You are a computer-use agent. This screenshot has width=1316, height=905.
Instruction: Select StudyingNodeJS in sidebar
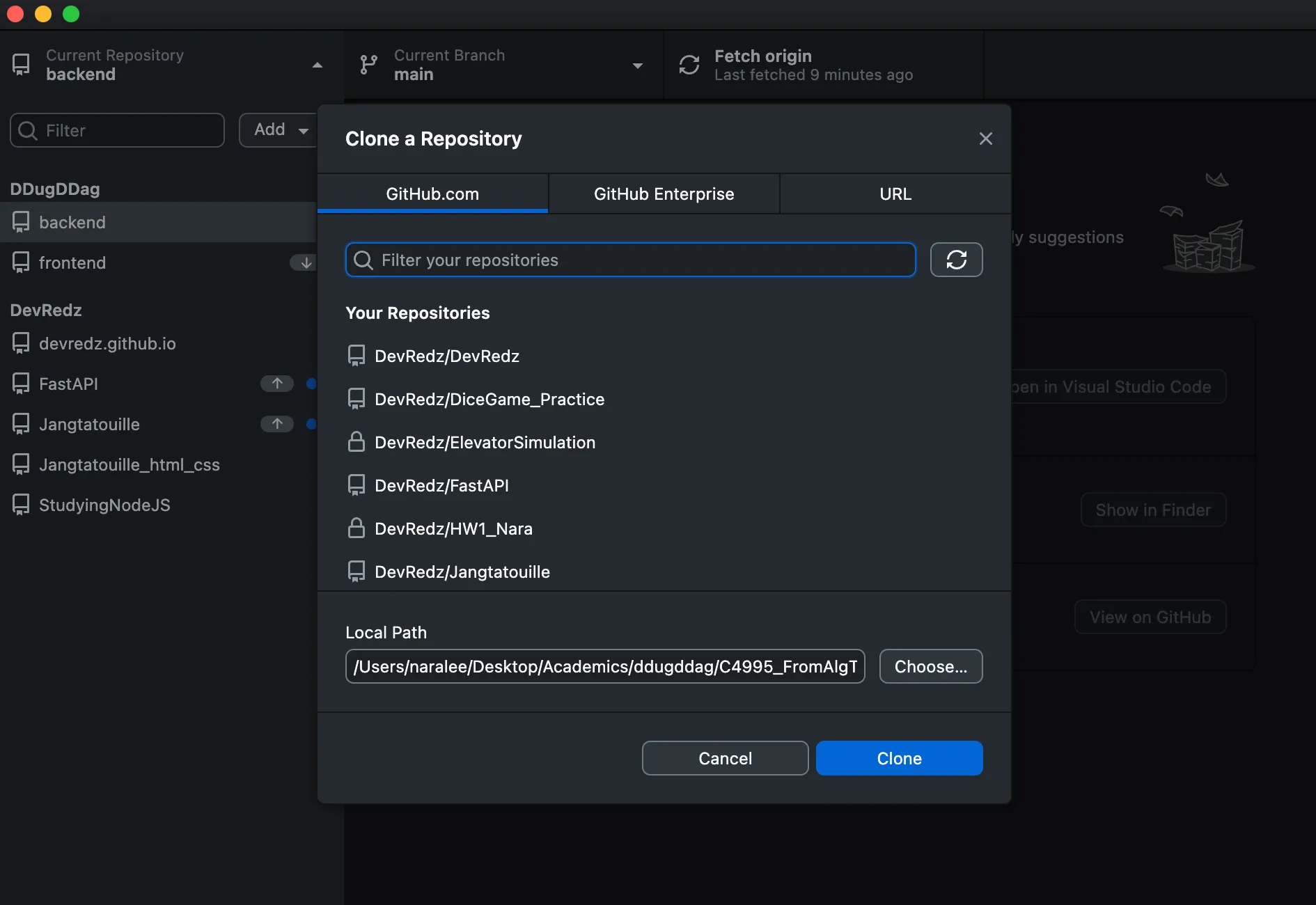pyautogui.click(x=159, y=505)
